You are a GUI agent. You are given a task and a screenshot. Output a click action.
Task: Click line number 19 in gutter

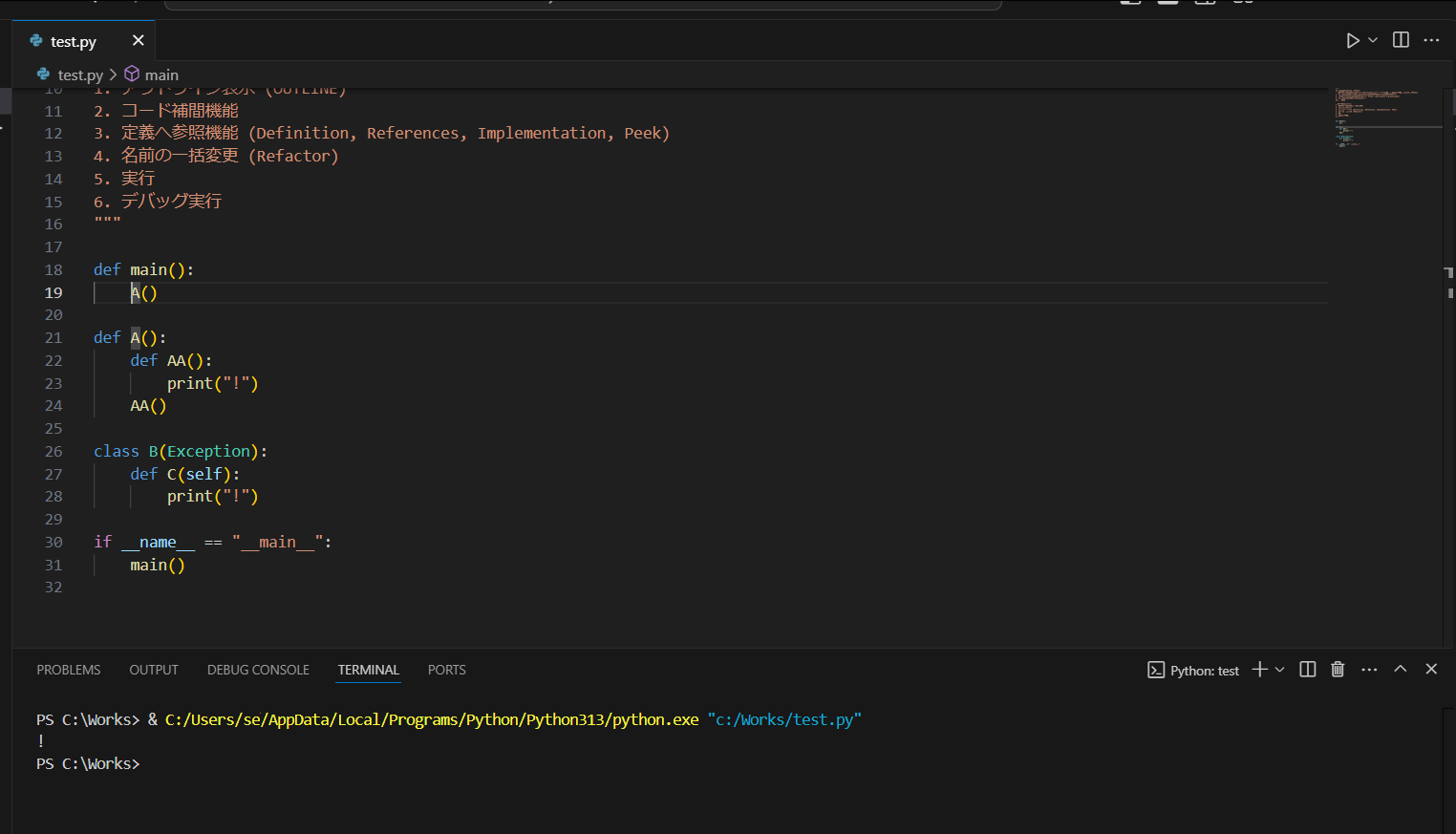tap(54, 292)
